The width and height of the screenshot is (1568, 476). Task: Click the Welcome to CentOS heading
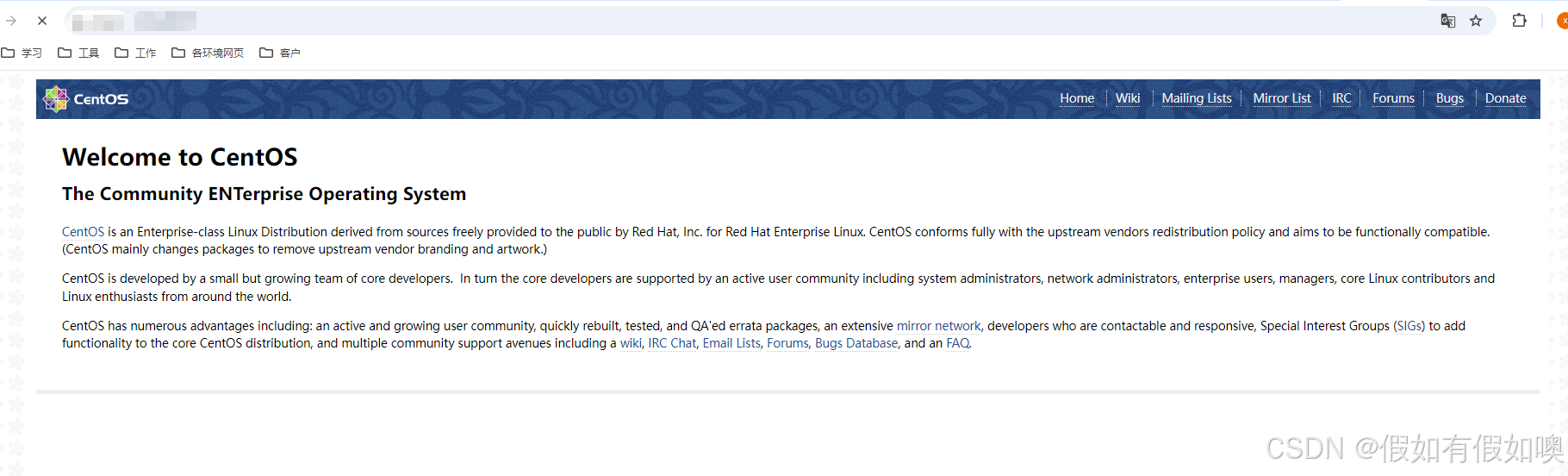(x=180, y=157)
